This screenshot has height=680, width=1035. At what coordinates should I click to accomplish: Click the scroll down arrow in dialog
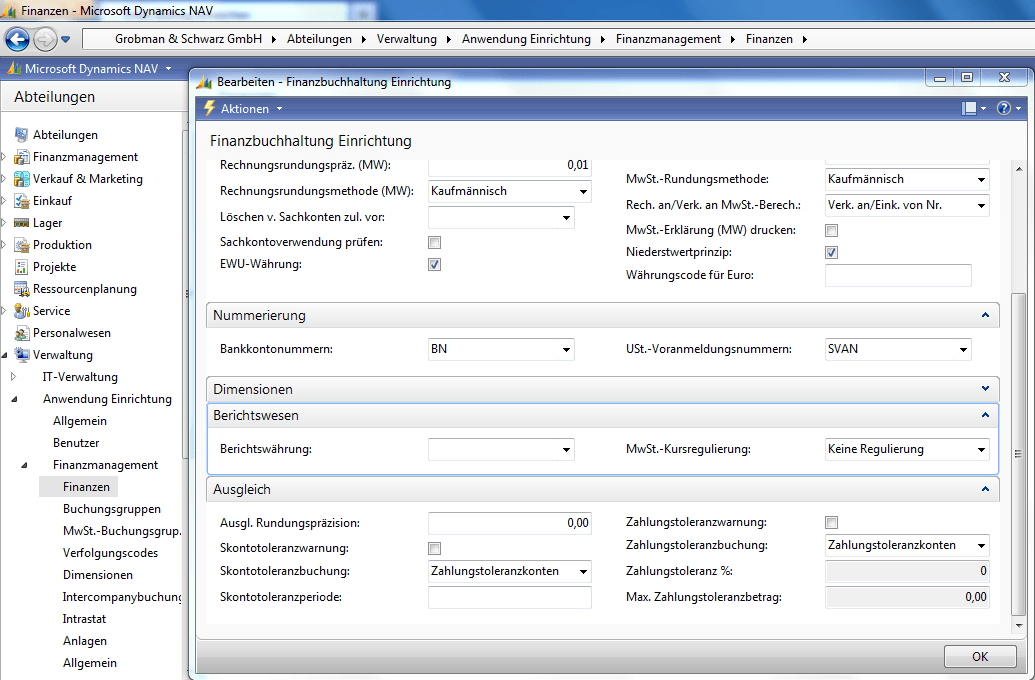point(1018,625)
